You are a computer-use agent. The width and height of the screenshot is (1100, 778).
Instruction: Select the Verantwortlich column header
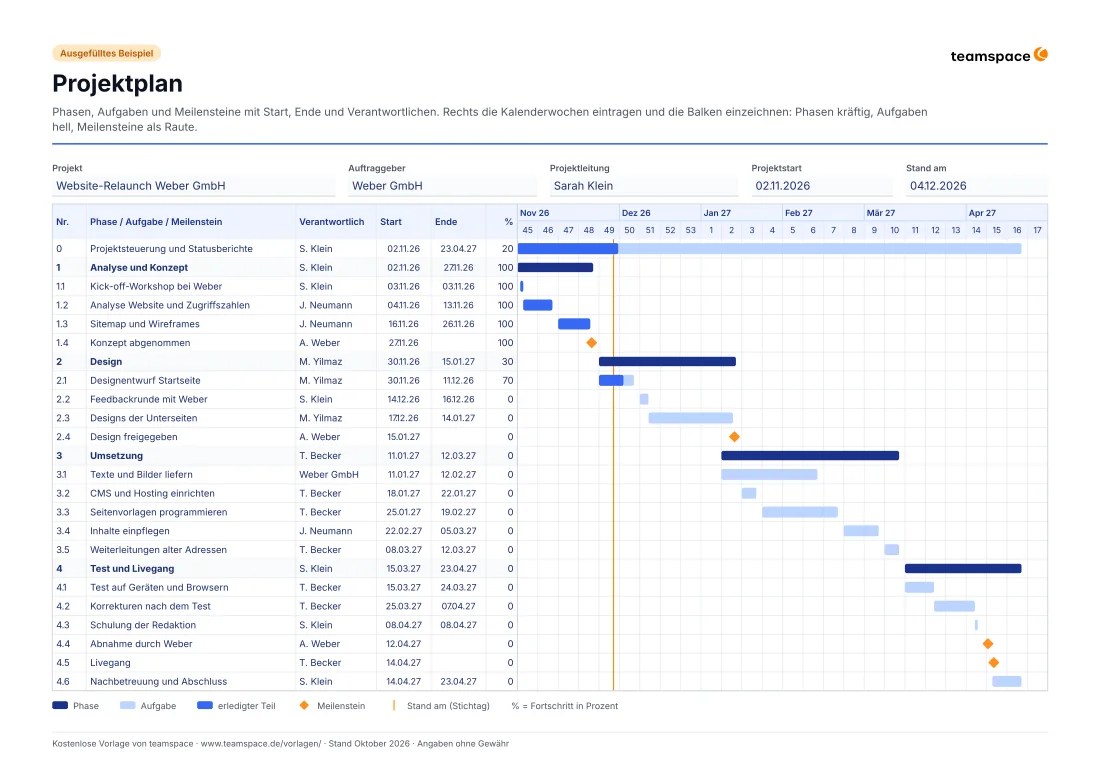click(x=332, y=222)
